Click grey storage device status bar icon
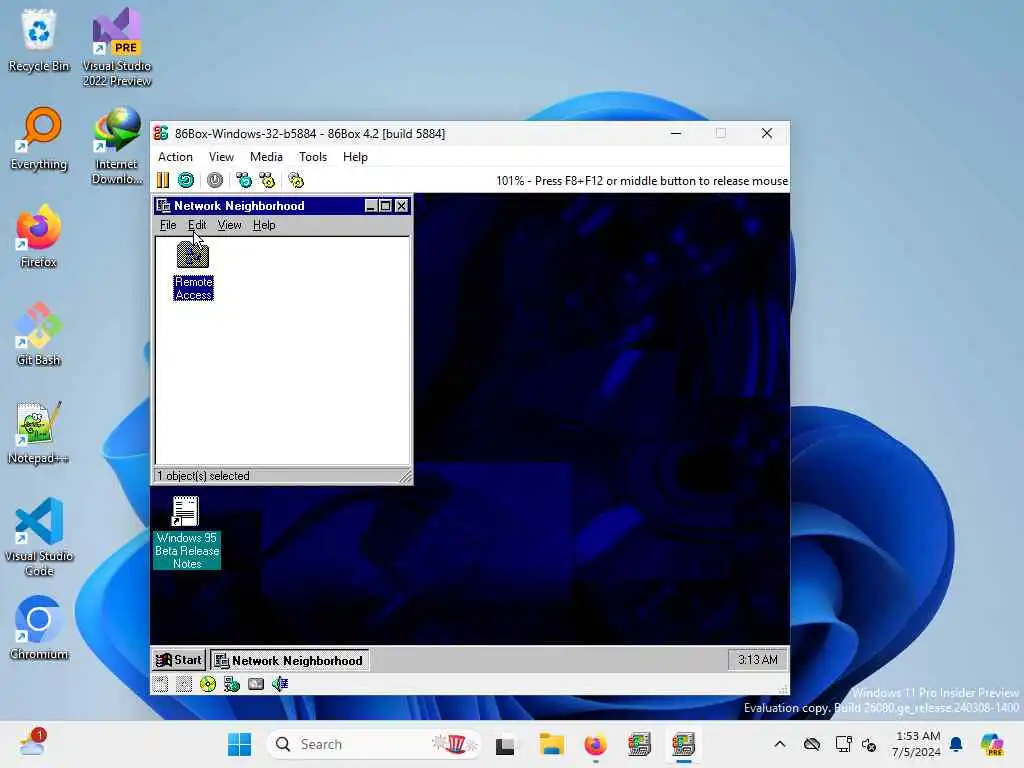Viewport: 1024px width, 768px height. click(x=256, y=684)
